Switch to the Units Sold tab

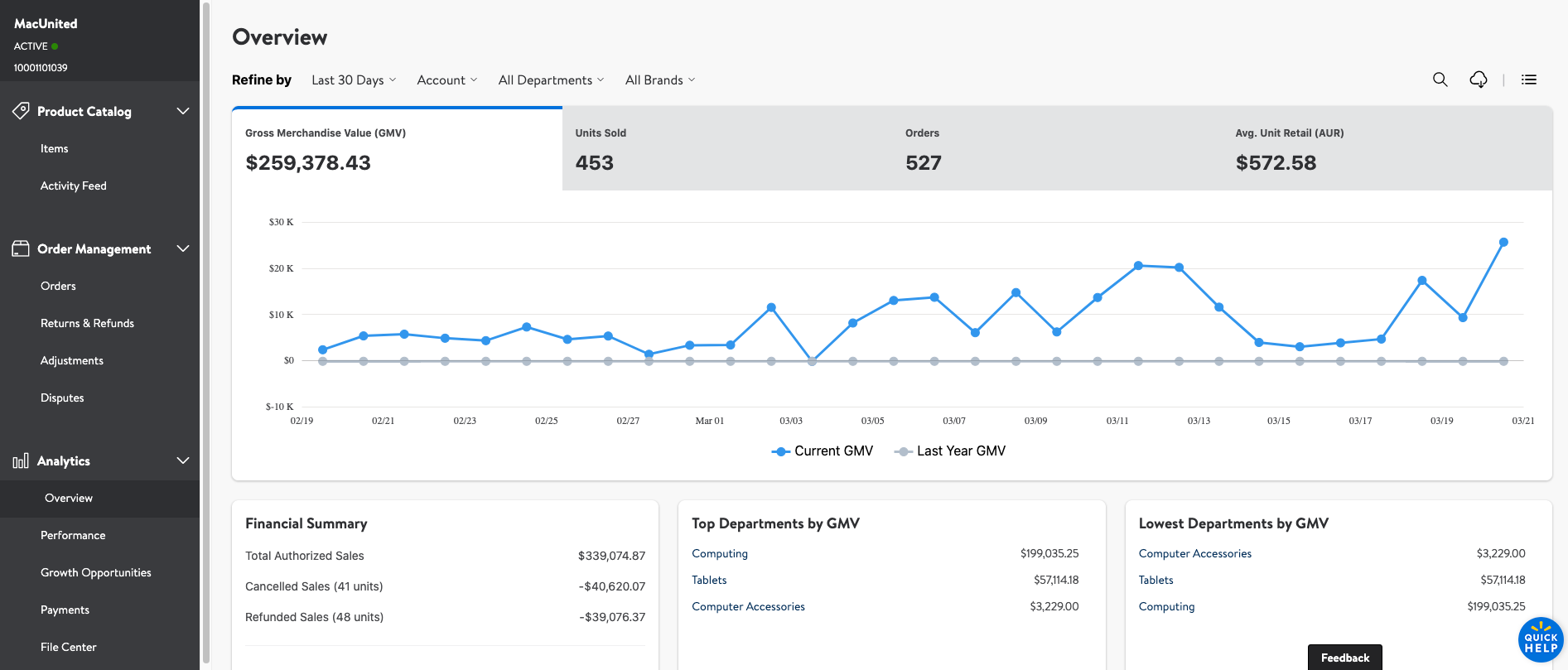[x=727, y=149]
